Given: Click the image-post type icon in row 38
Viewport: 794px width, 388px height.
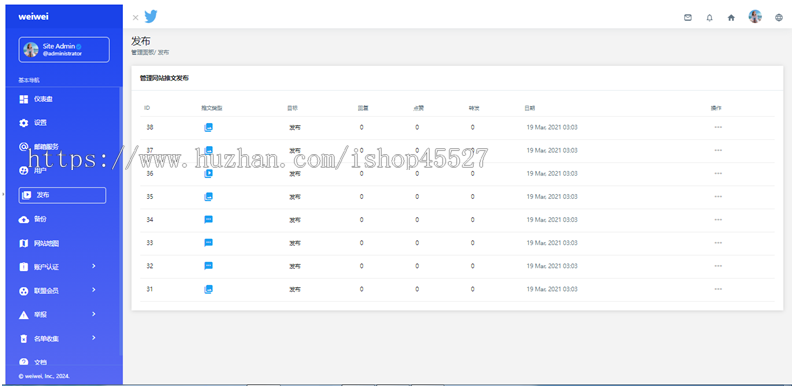Looking at the screenshot, I should (x=208, y=127).
